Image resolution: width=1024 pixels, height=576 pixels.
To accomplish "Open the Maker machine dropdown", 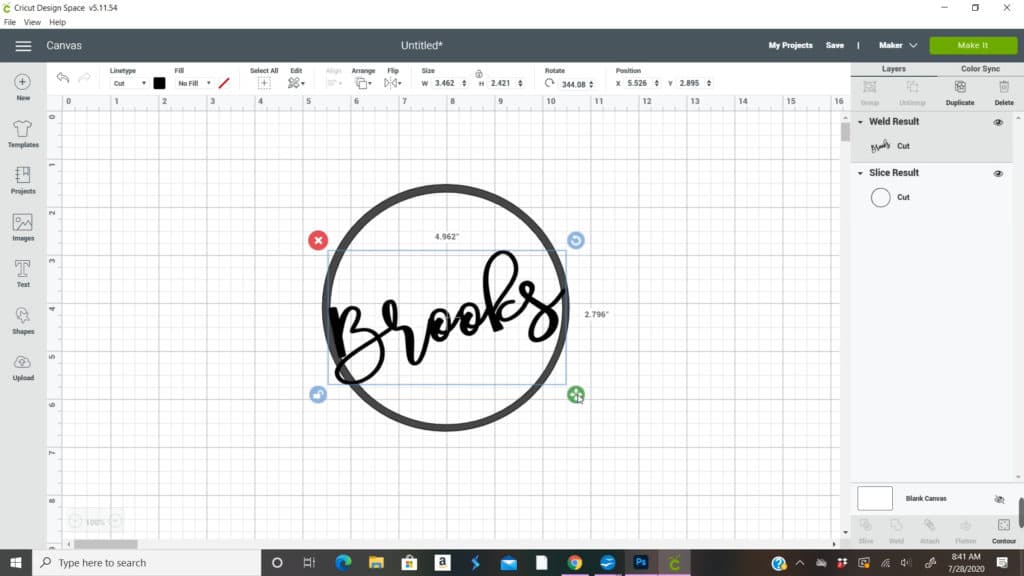I will [898, 45].
